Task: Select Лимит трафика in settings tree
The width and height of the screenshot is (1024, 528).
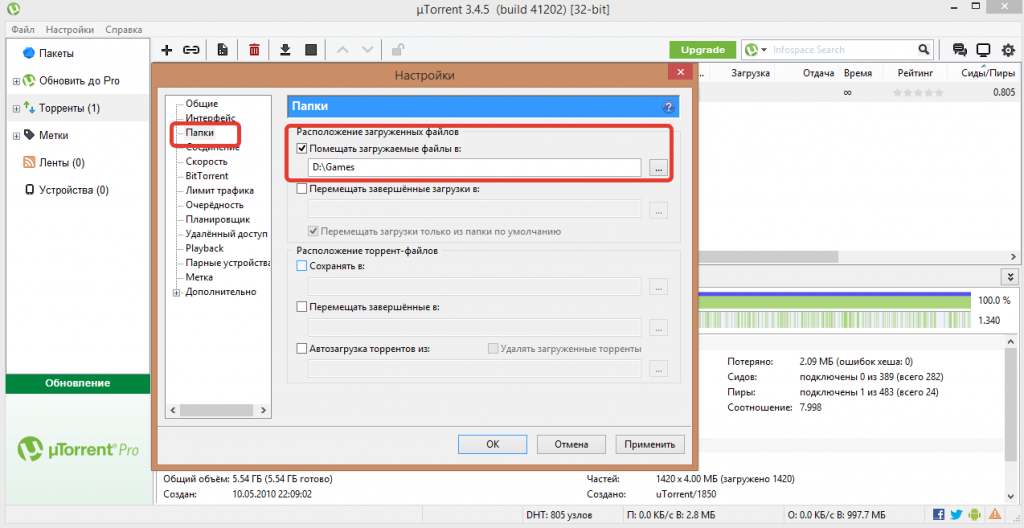Action: [219, 190]
